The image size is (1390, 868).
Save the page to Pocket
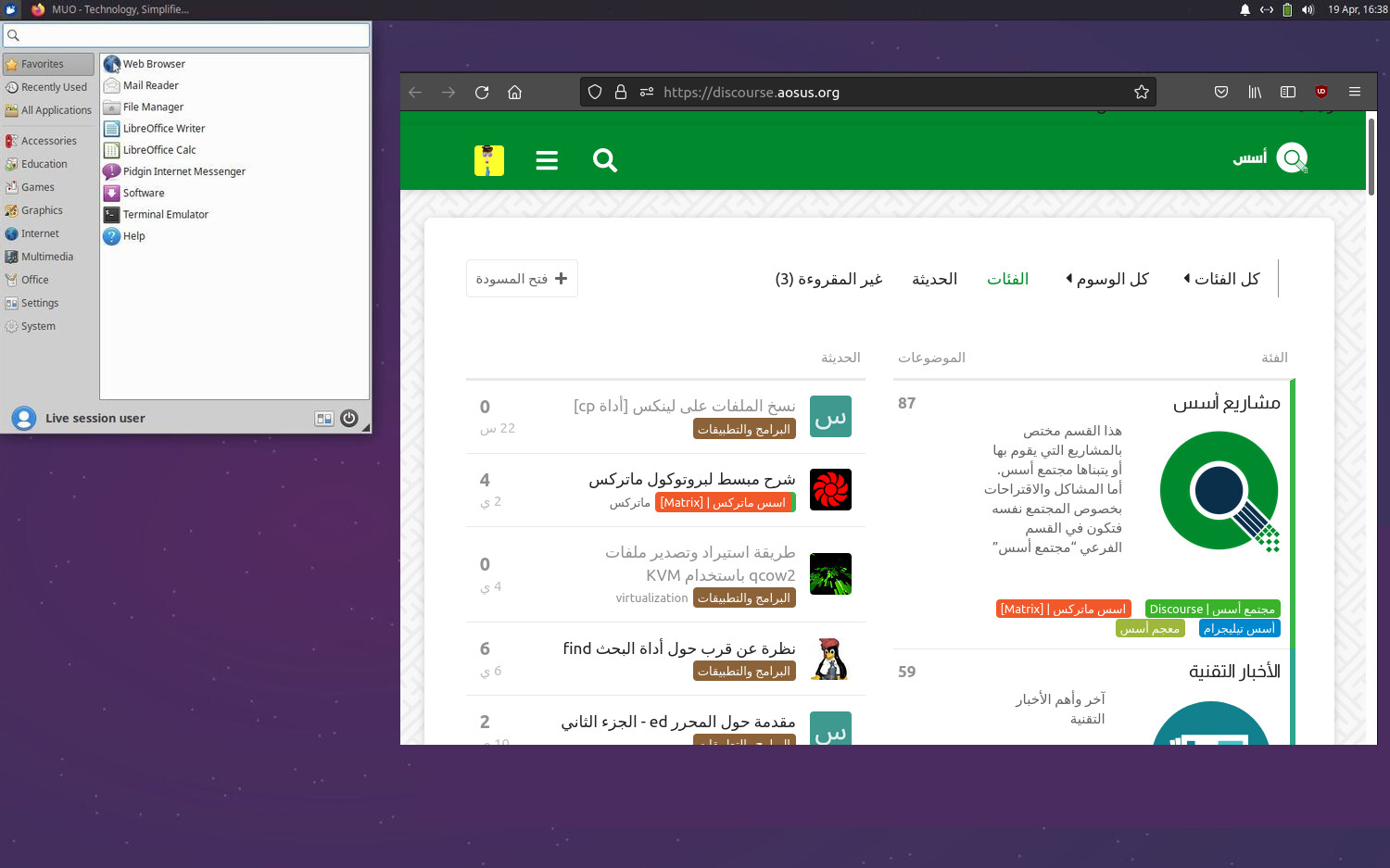click(x=1221, y=93)
